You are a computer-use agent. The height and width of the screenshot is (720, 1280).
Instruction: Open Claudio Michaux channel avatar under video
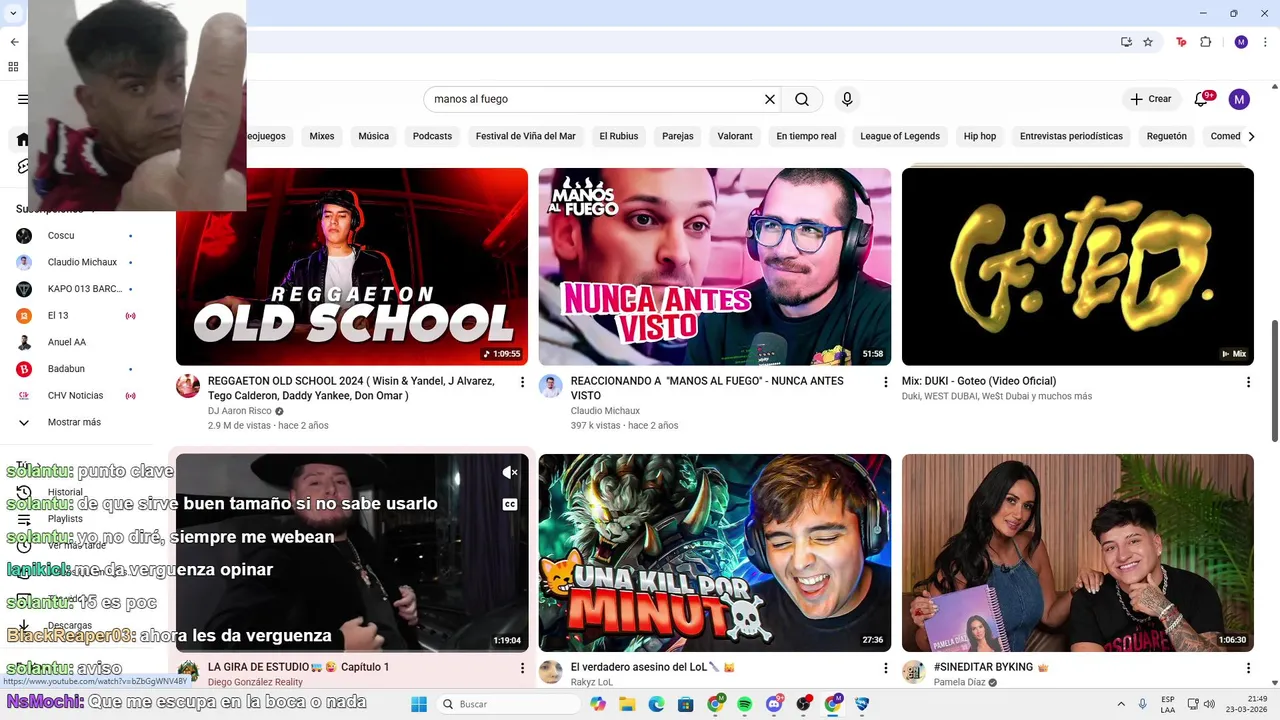[x=551, y=387]
